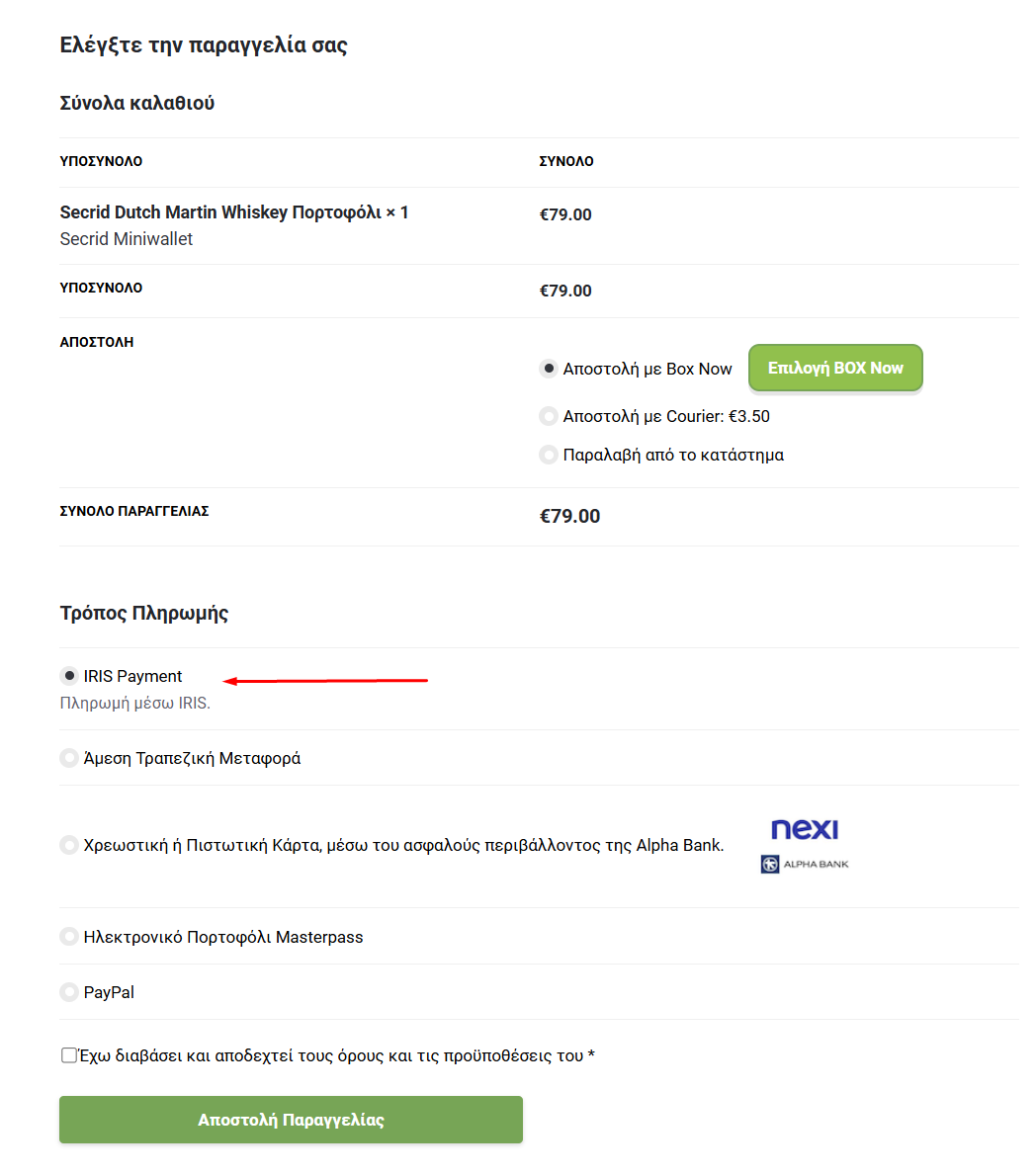Viewport: 1036px width, 1175px height.
Task: Click the terms acceptance label text
Action: [337, 1055]
